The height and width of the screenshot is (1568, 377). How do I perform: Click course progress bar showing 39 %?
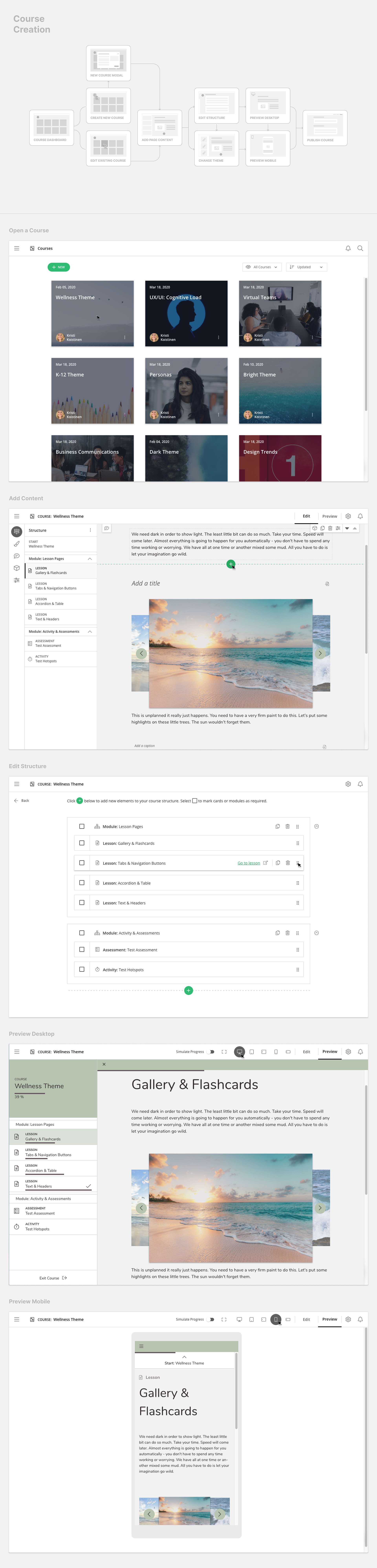coord(30,1094)
